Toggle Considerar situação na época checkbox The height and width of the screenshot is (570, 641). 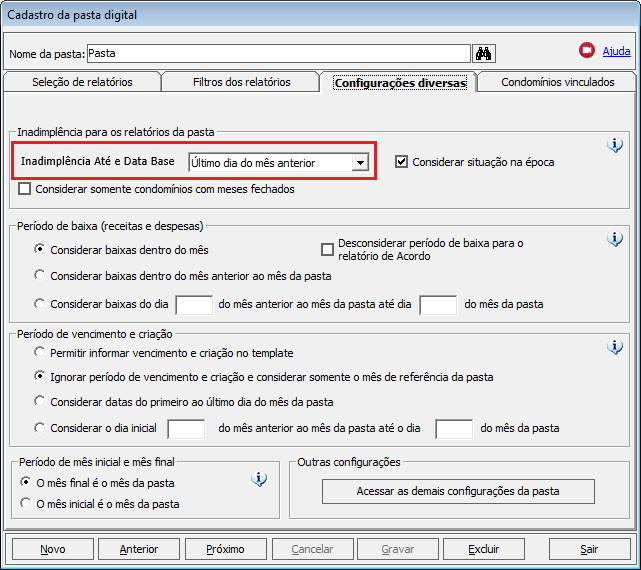point(401,162)
